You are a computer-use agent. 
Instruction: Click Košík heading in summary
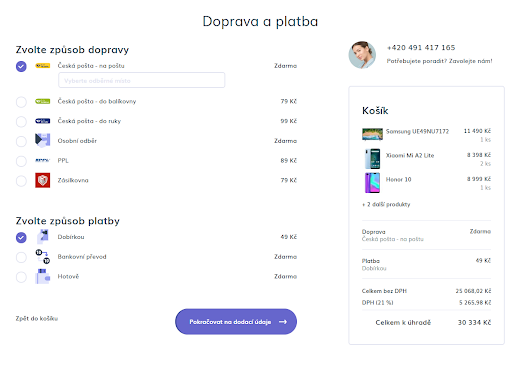375,110
